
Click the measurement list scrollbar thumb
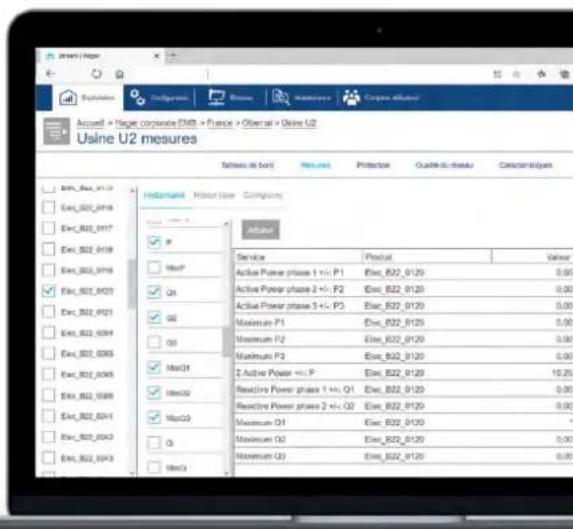pos(227,341)
